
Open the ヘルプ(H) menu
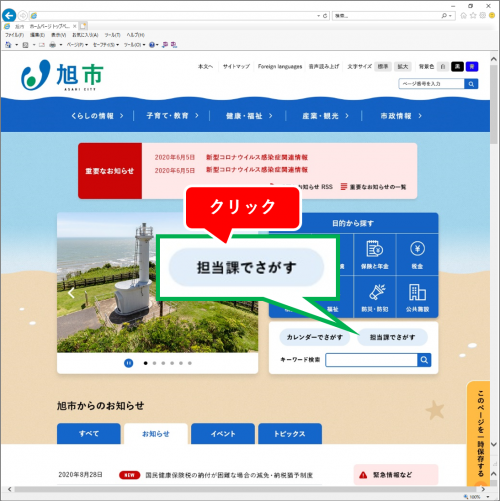tap(135, 35)
